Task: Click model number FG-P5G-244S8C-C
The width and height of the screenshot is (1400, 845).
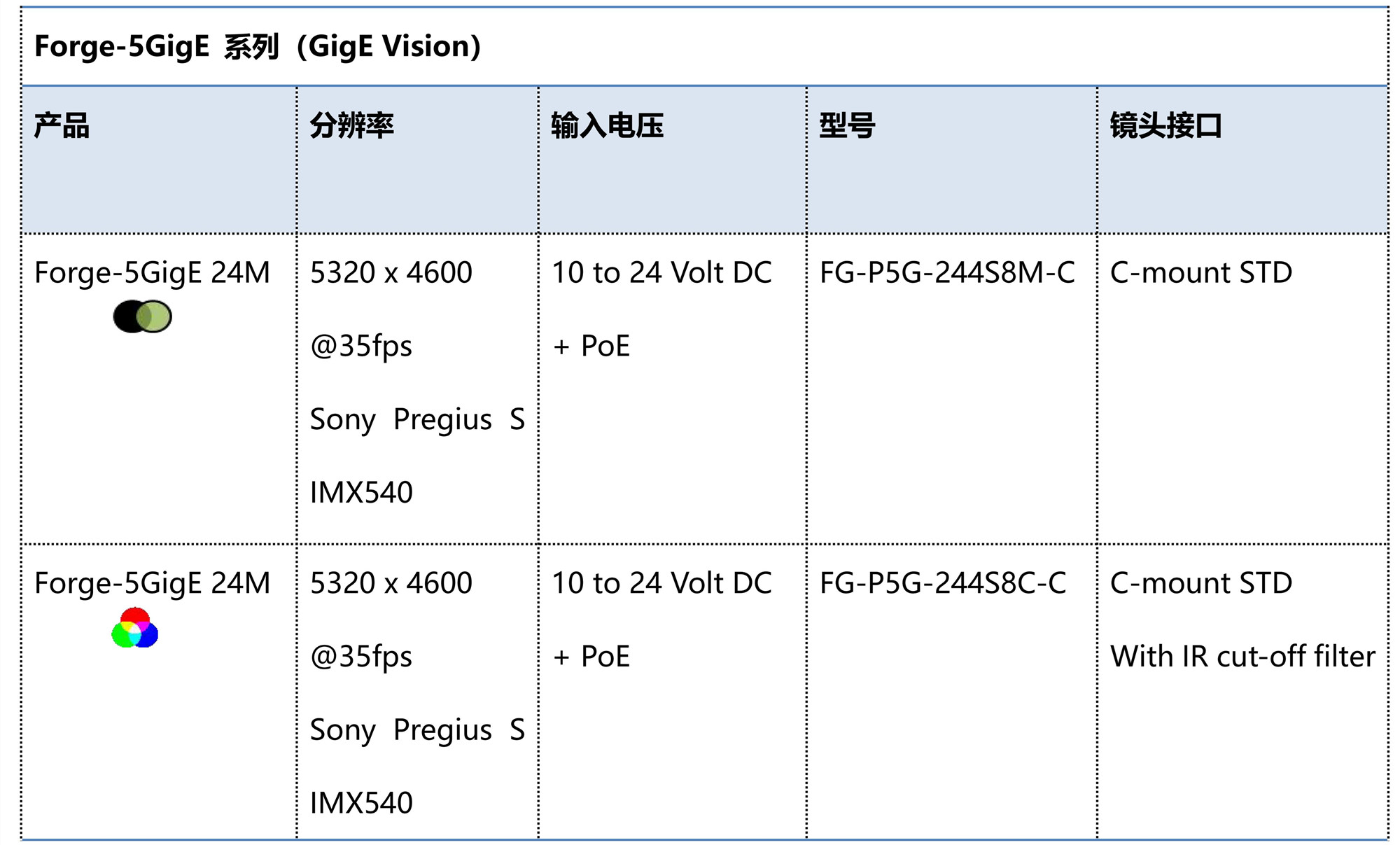Action: click(942, 583)
